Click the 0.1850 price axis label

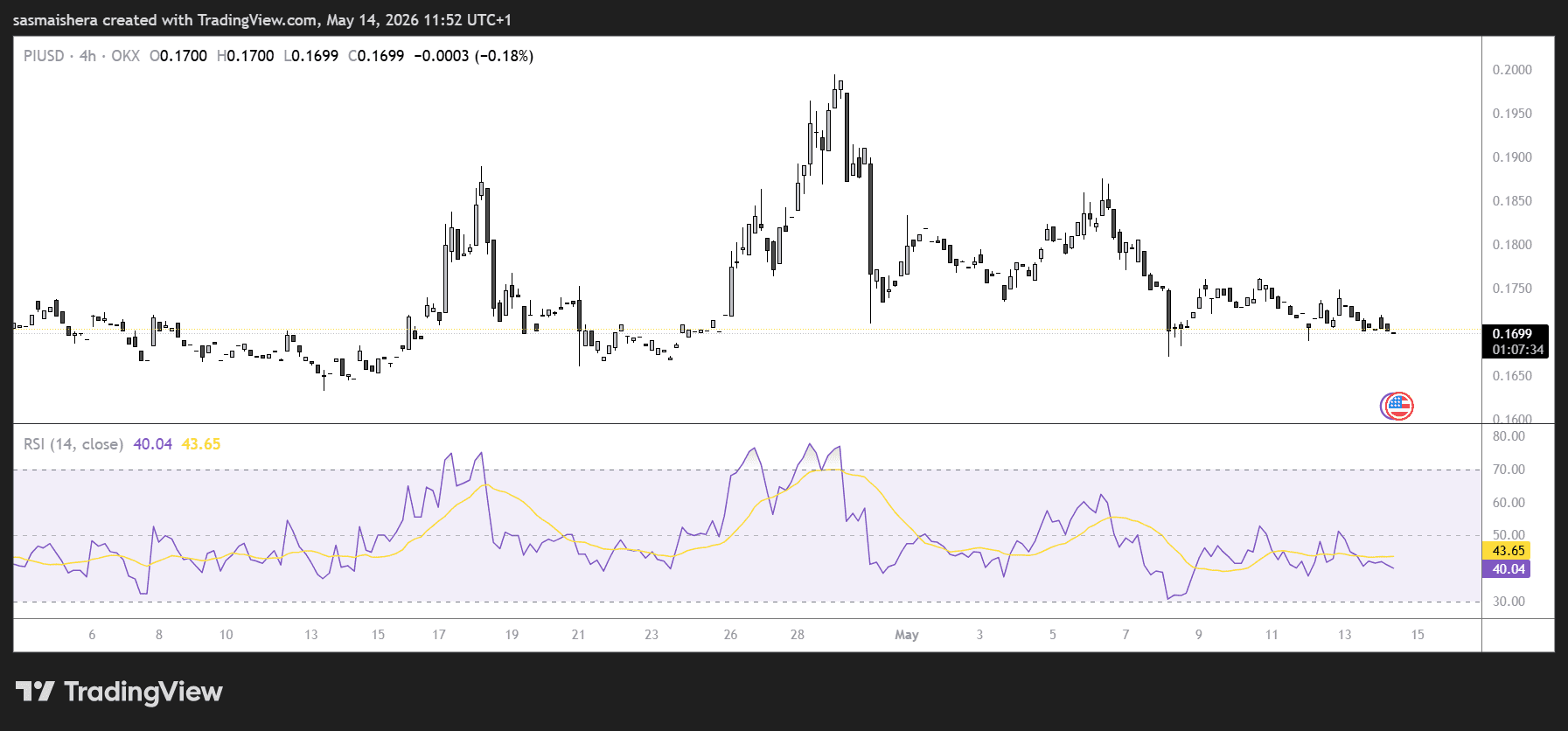coord(1512,201)
